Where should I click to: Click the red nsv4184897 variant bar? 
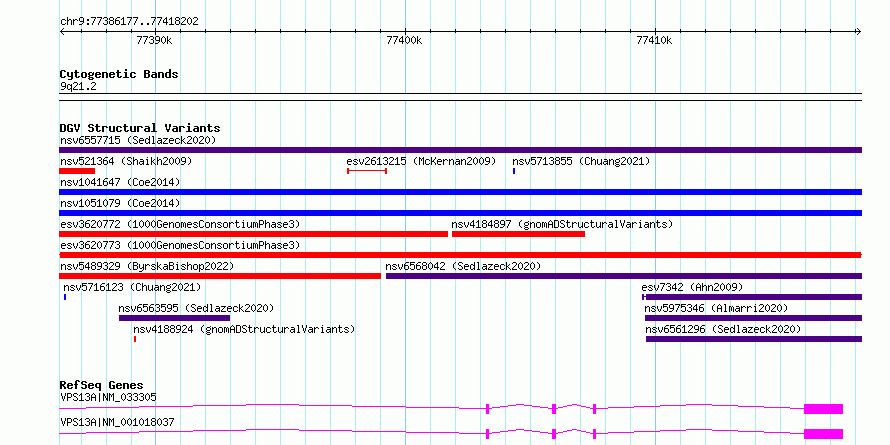point(518,234)
